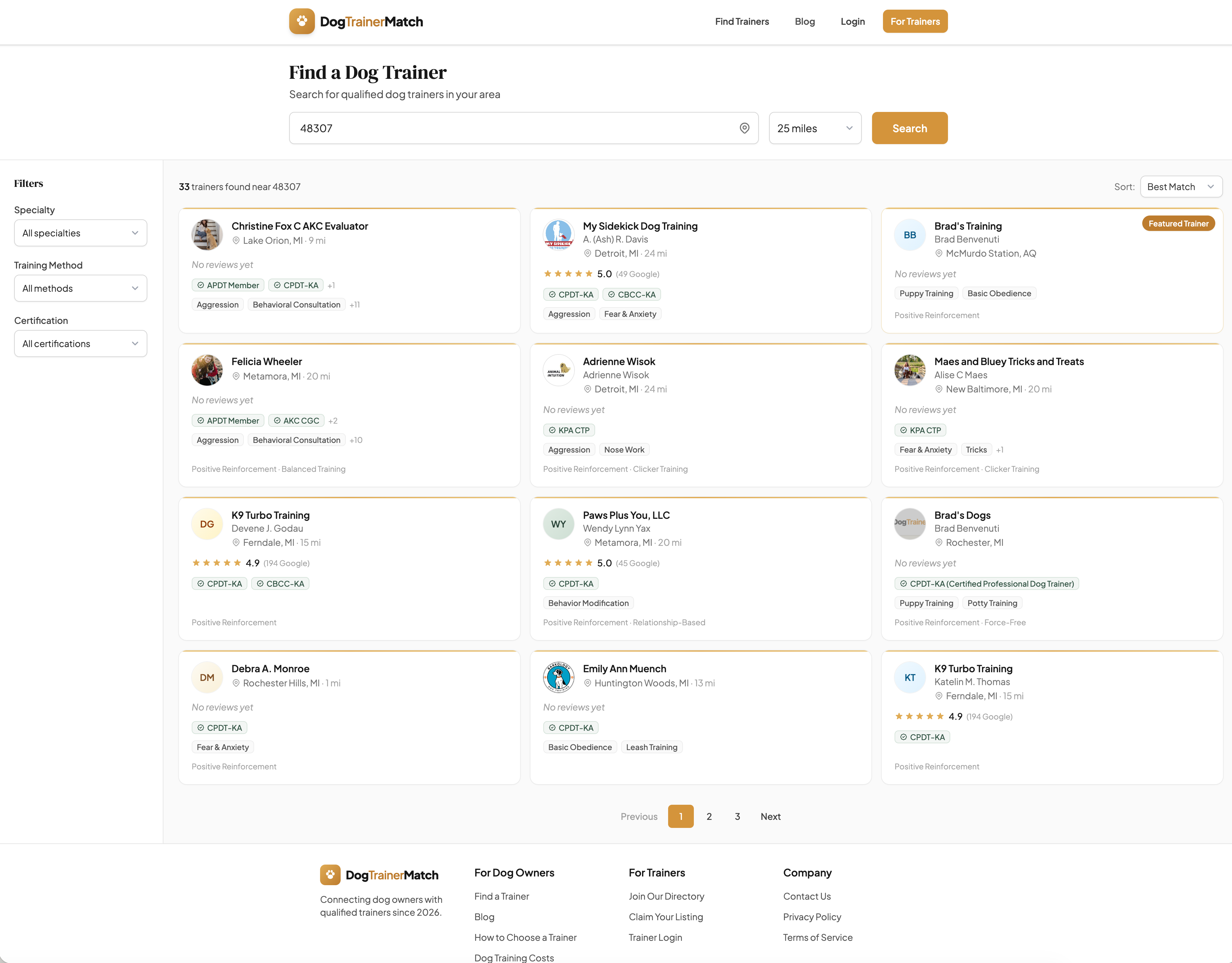Click the DG avatar for K9 Turbo Training
Screen dimensions: 1232x963
click(x=207, y=524)
